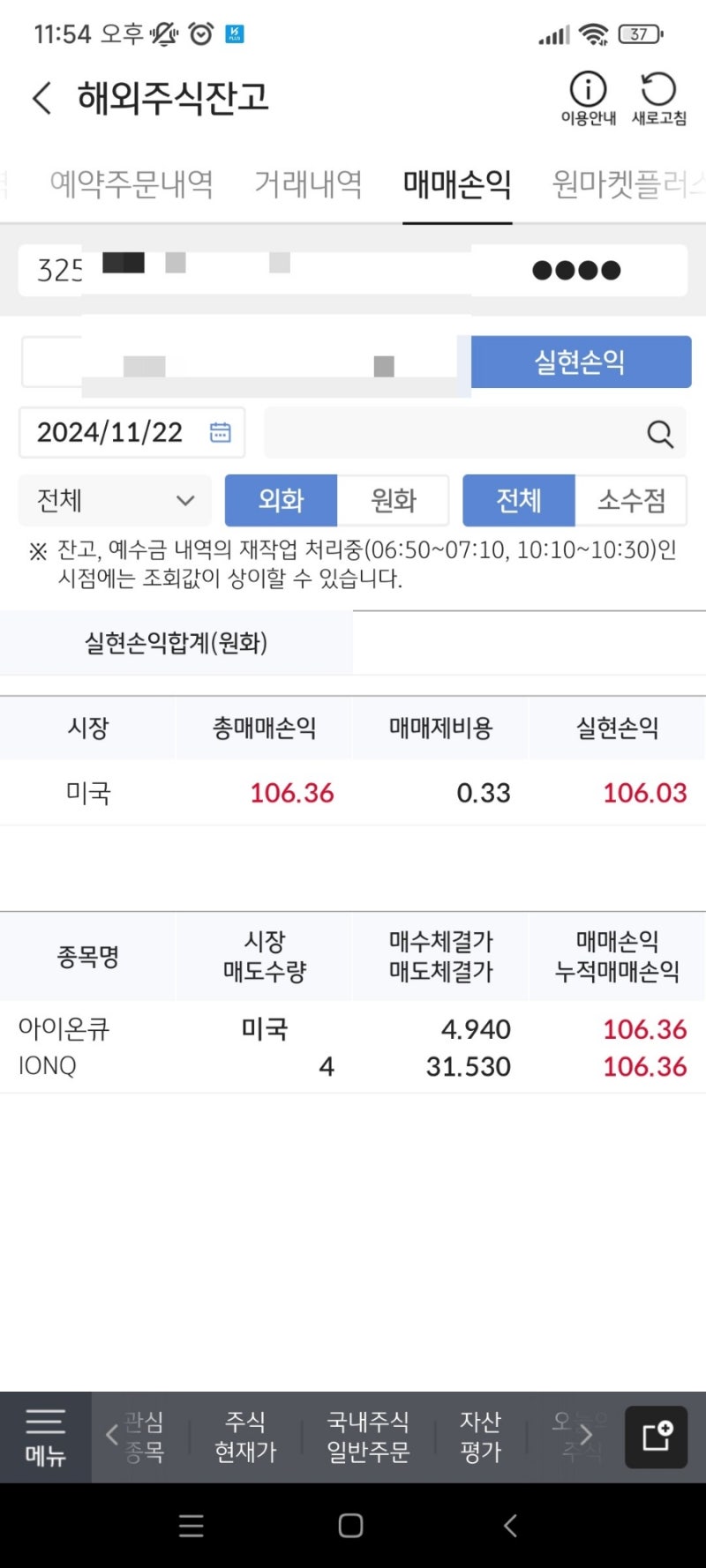The width and height of the screenshot is (706, 1568).
Task: Open the 전체 filter dropdown
Action: (x=115, y=500)
